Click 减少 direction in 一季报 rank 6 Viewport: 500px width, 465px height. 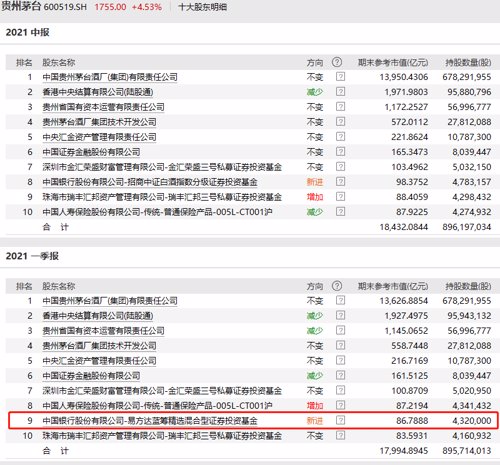pos(315,376)
